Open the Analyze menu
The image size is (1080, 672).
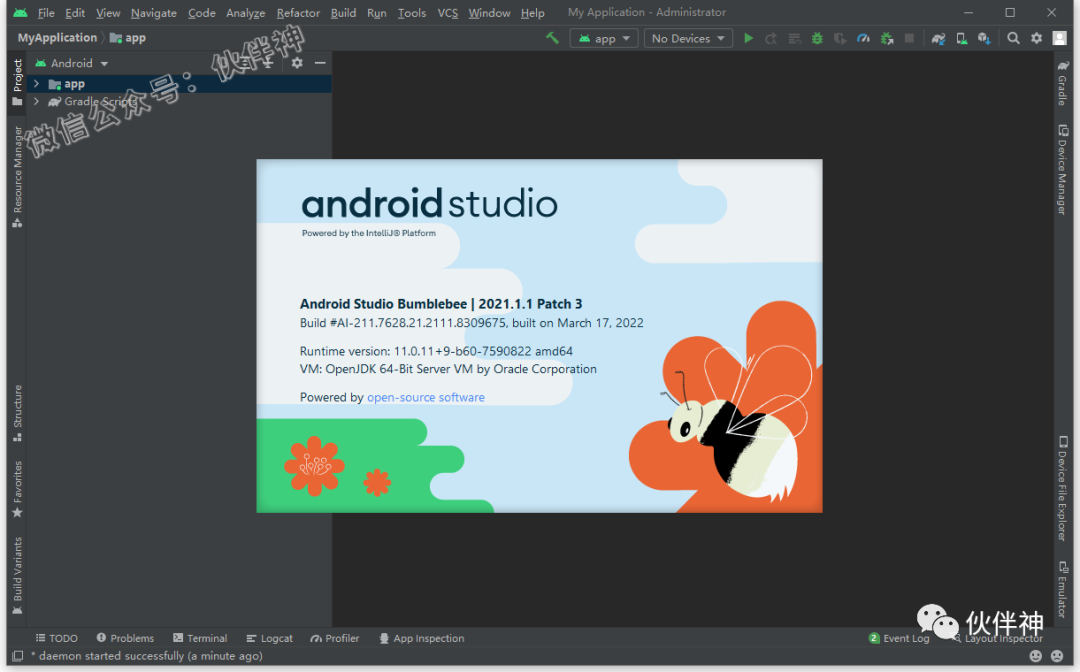tap(246, 12)
